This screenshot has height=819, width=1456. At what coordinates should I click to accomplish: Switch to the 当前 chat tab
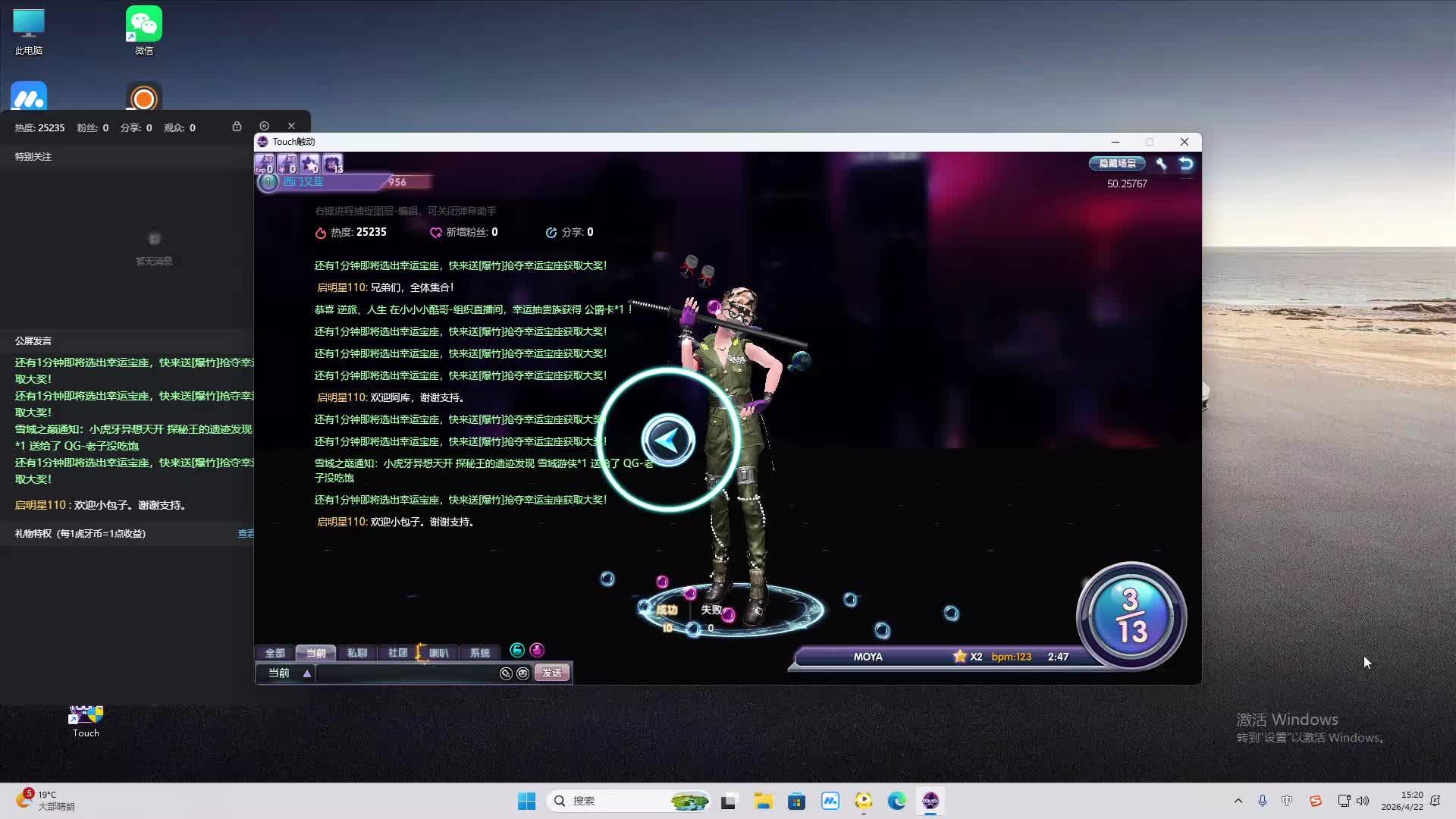(315, 653)
